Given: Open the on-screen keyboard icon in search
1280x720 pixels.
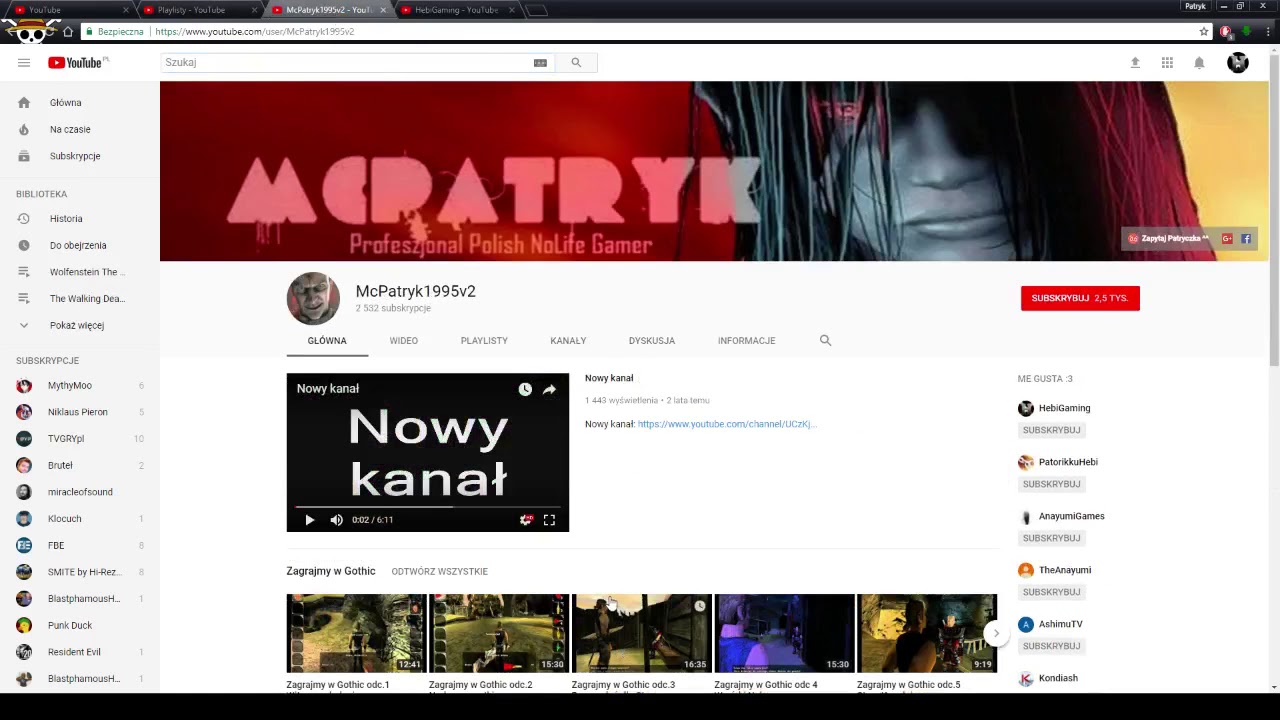Looking at the screenshot, I should pyautogui.click(x=540, y=63).
